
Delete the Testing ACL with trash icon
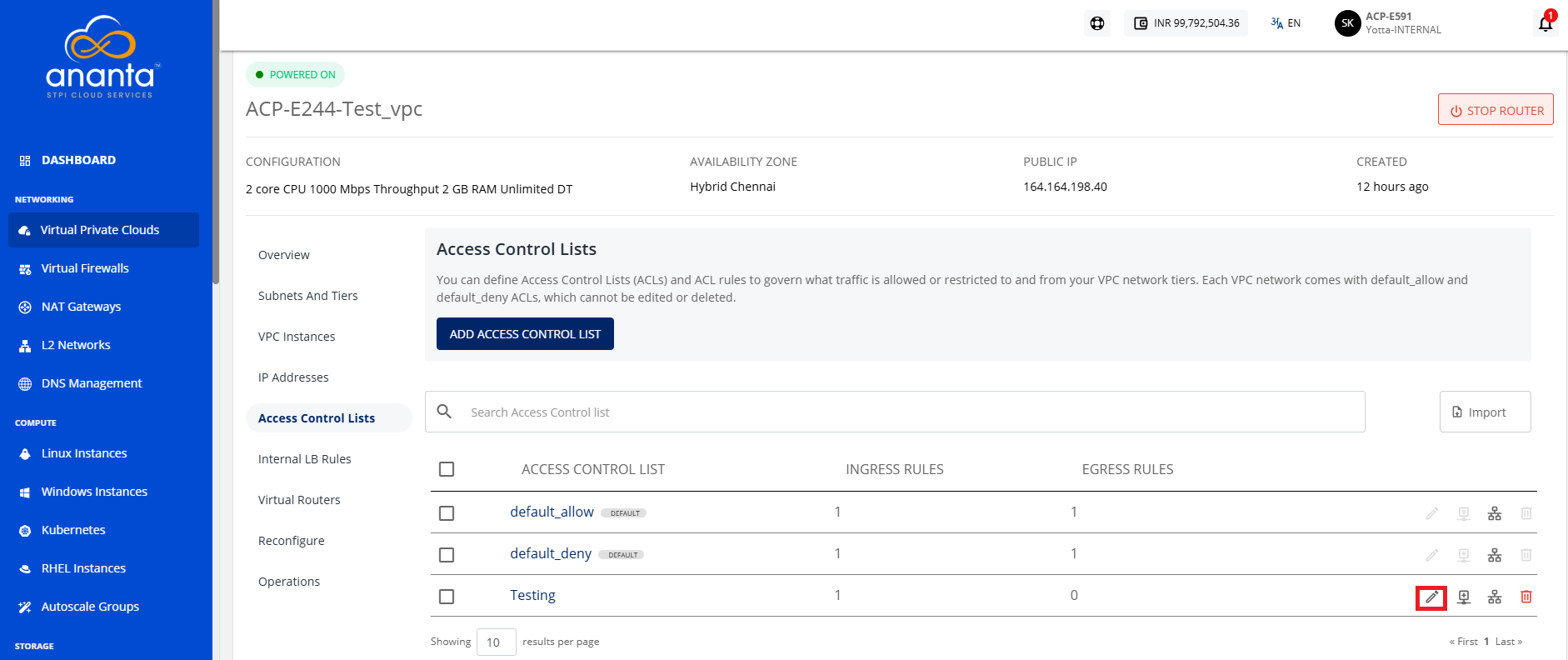[x=1526, y=597]
